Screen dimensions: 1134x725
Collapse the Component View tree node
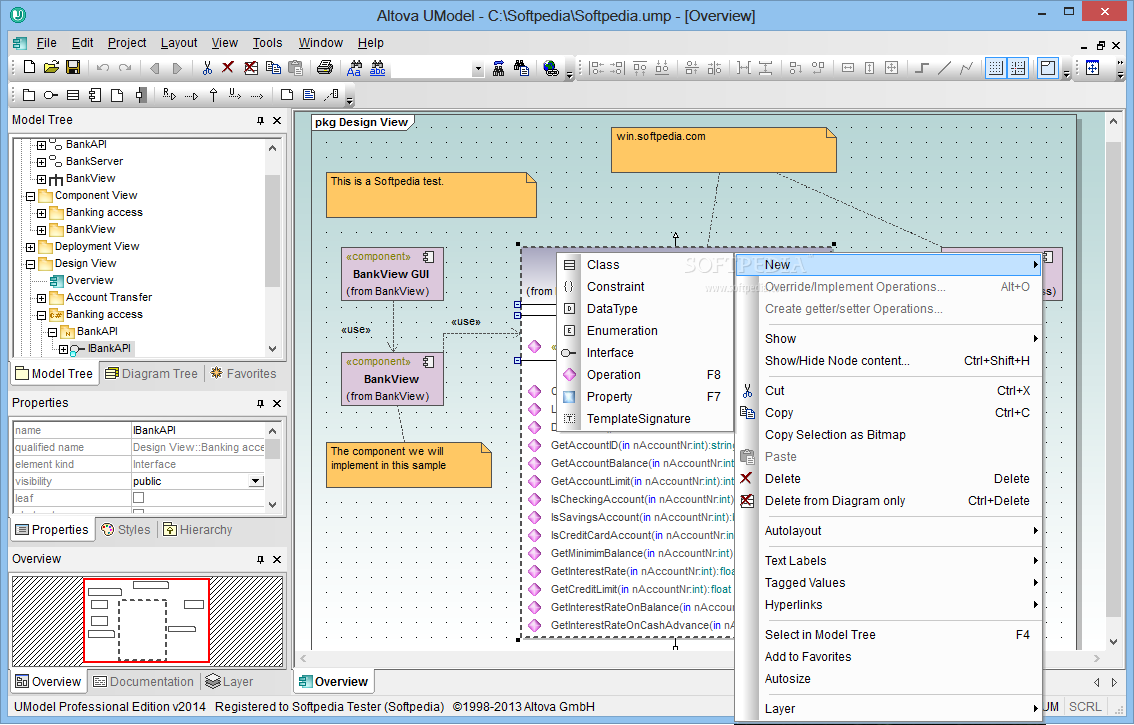point(30,196)
